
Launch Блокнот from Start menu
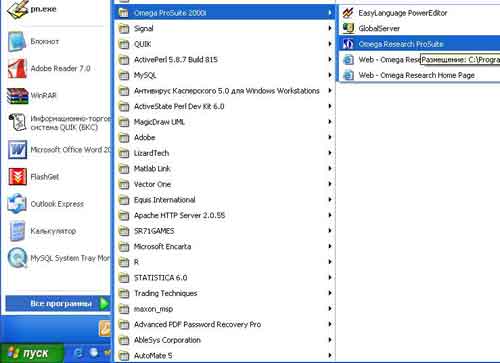[x=17, y=41]
